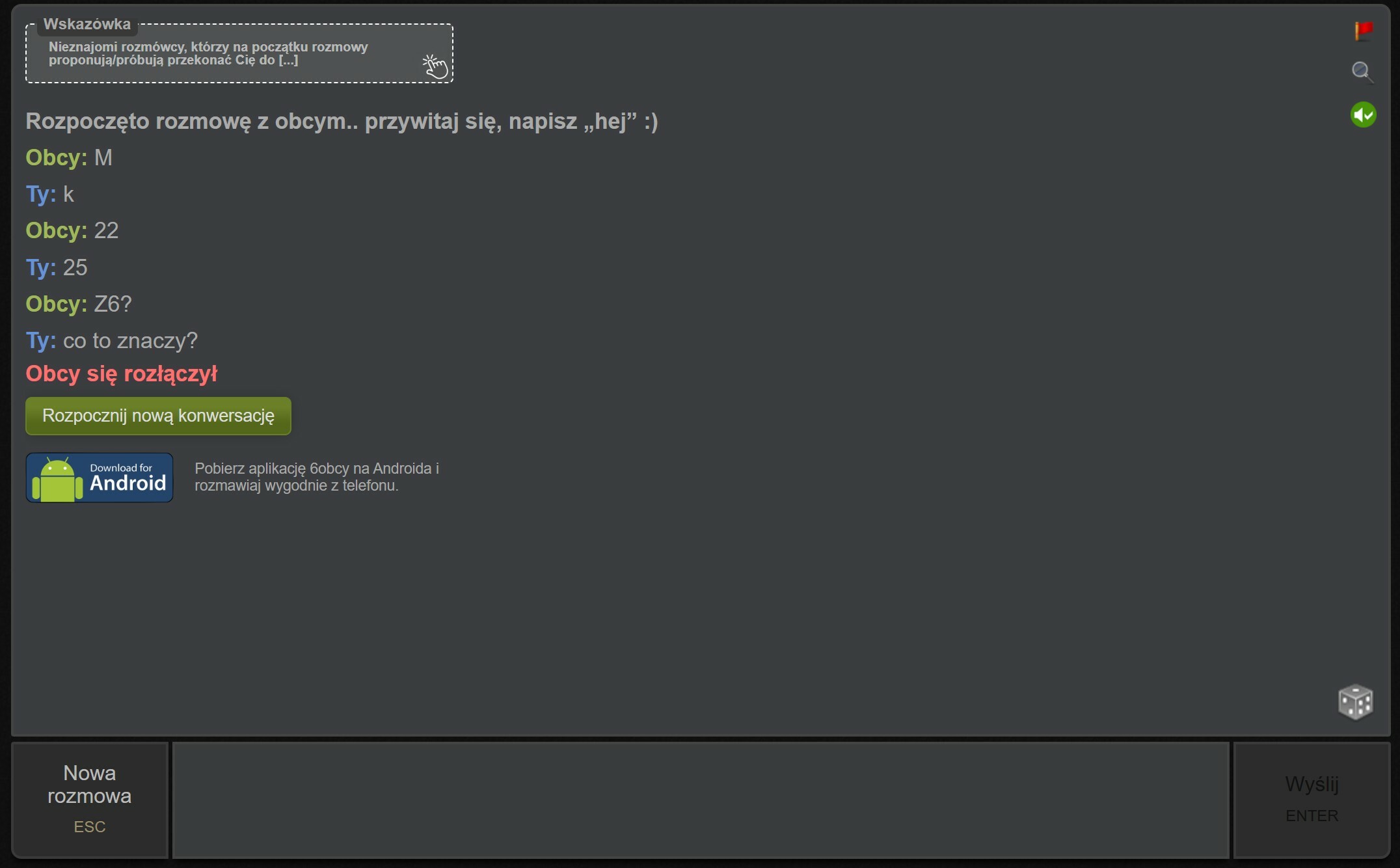The height and width of the screenshot is (868, 1400).
Task: Report the stranger with the red flag icon
Action: click(x=1364, y=30)
